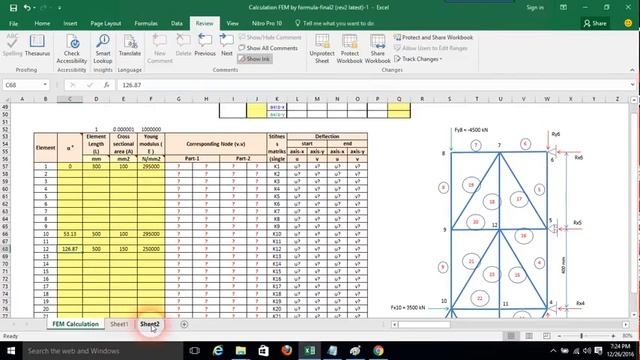Open the Nitro Pro 10 tab
Image resolution: width=640 pixels, height=360 pixels.
click(267, 23)
